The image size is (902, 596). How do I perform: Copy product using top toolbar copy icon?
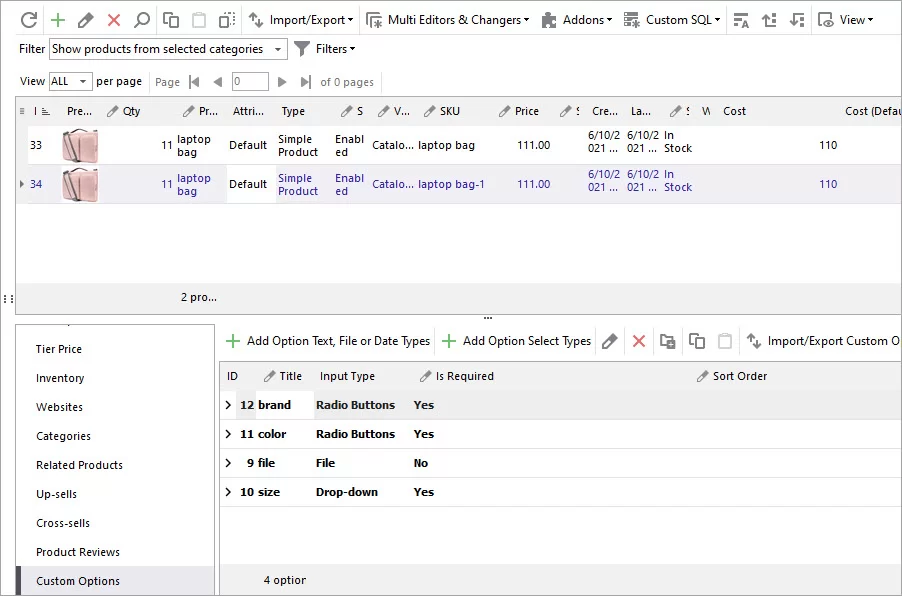tap(171, 20)
